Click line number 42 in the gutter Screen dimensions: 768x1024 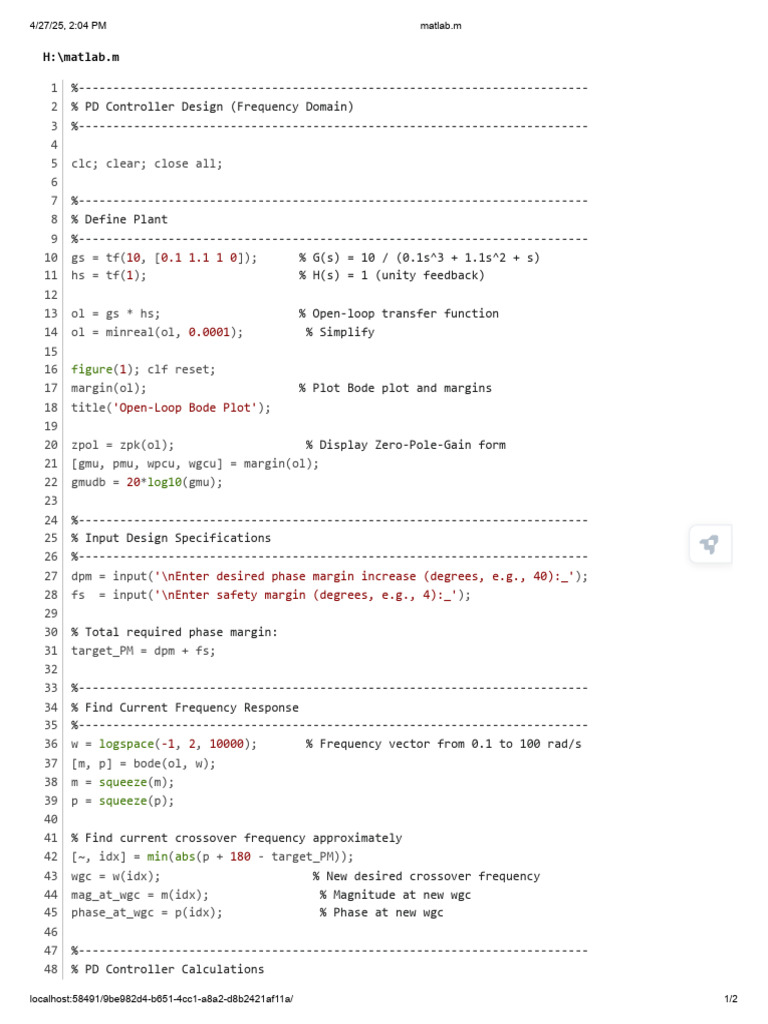(x=51, y=856)
